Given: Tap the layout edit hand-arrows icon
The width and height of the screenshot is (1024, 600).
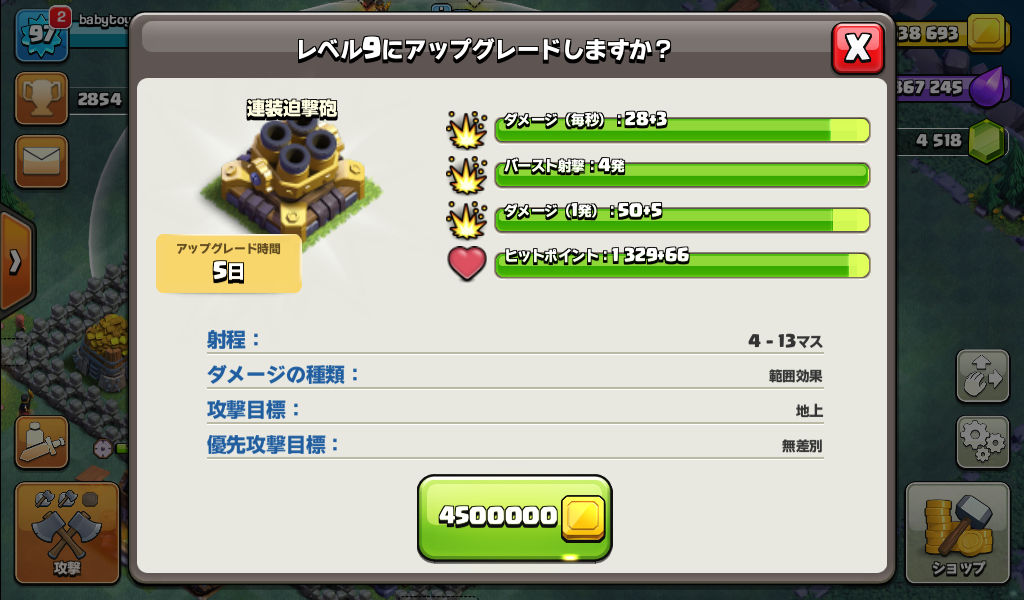Looking at the screenshot, I should pos(983,375).
